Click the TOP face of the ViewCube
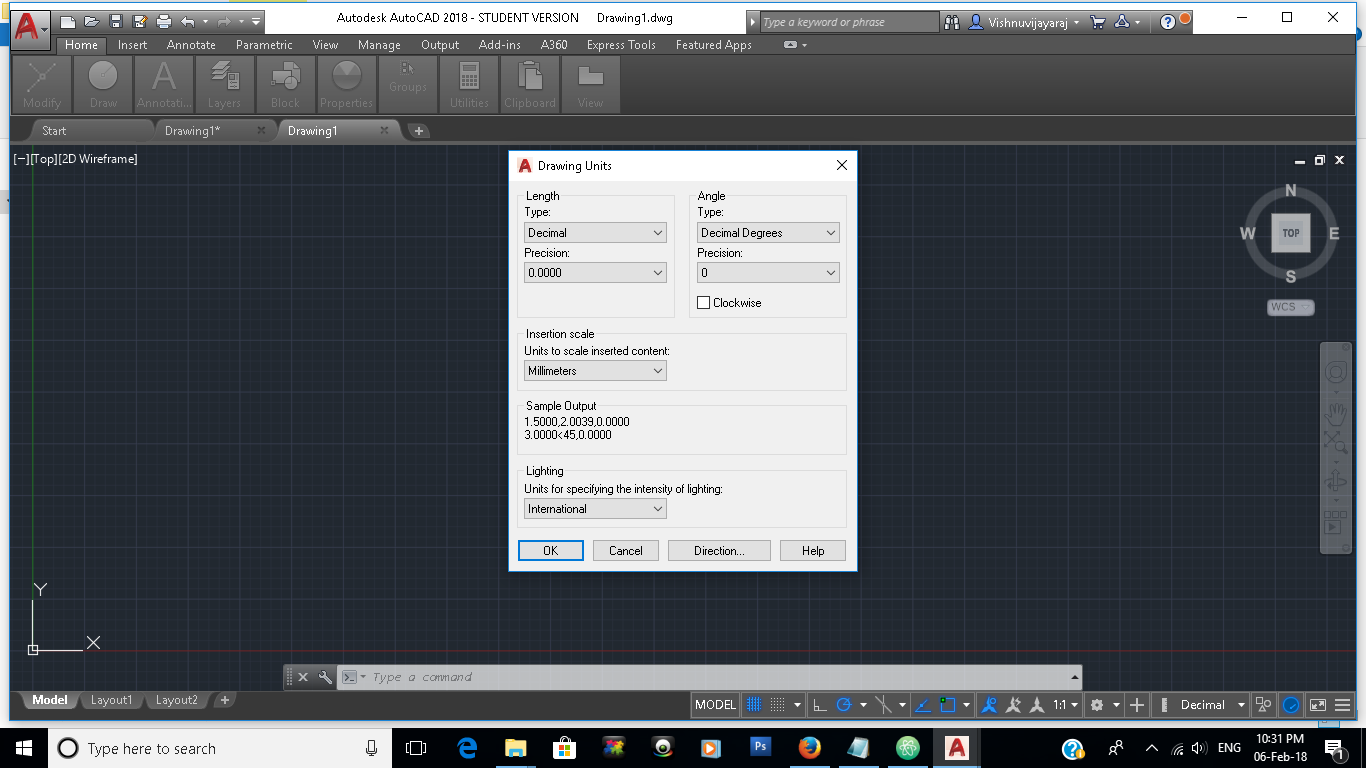The height and width of the screenshot is (768, 1366). (x=1291, y=233)
